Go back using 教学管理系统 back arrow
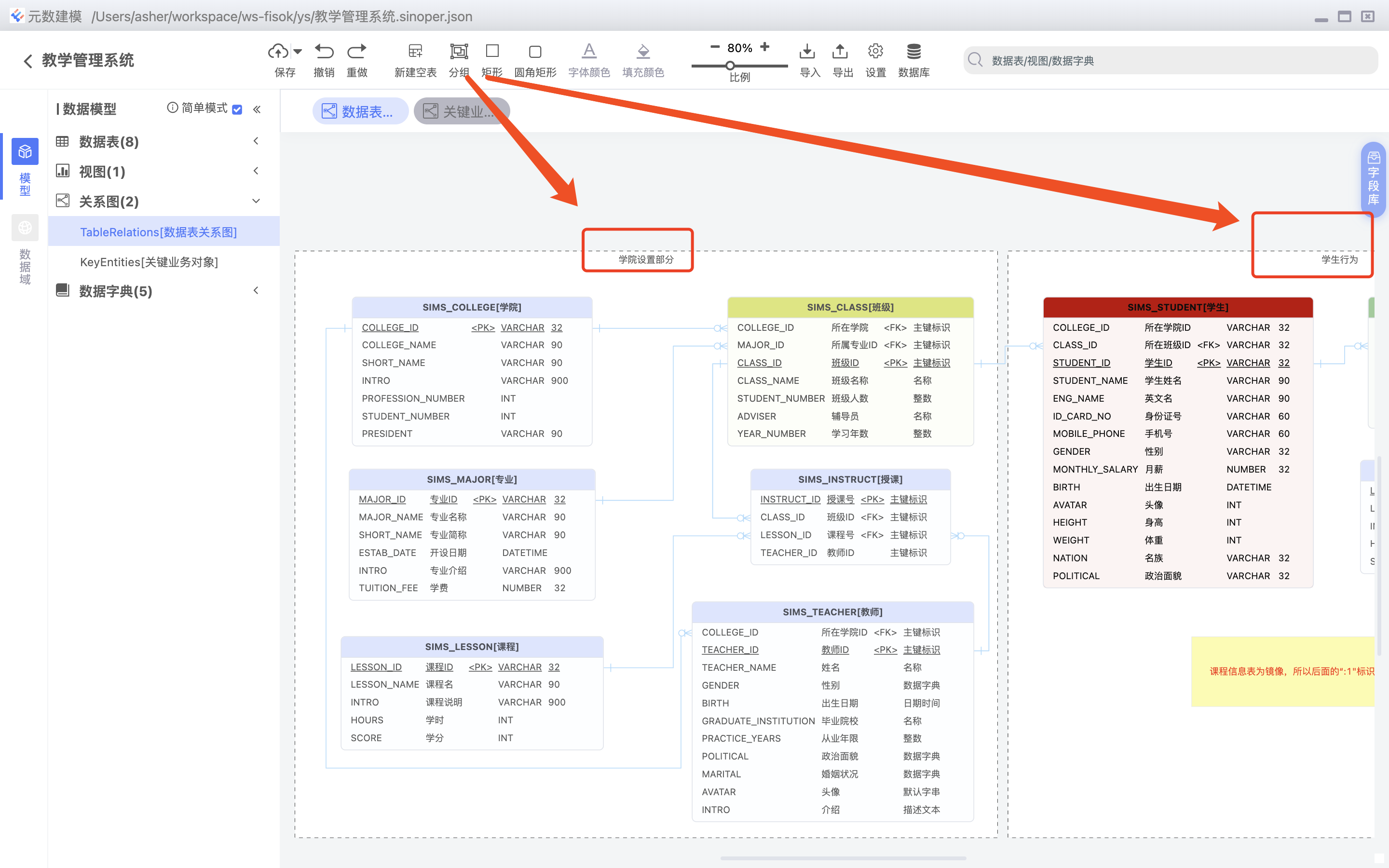The height and width of the screenshot is (868, 1389). coord(27,61)
